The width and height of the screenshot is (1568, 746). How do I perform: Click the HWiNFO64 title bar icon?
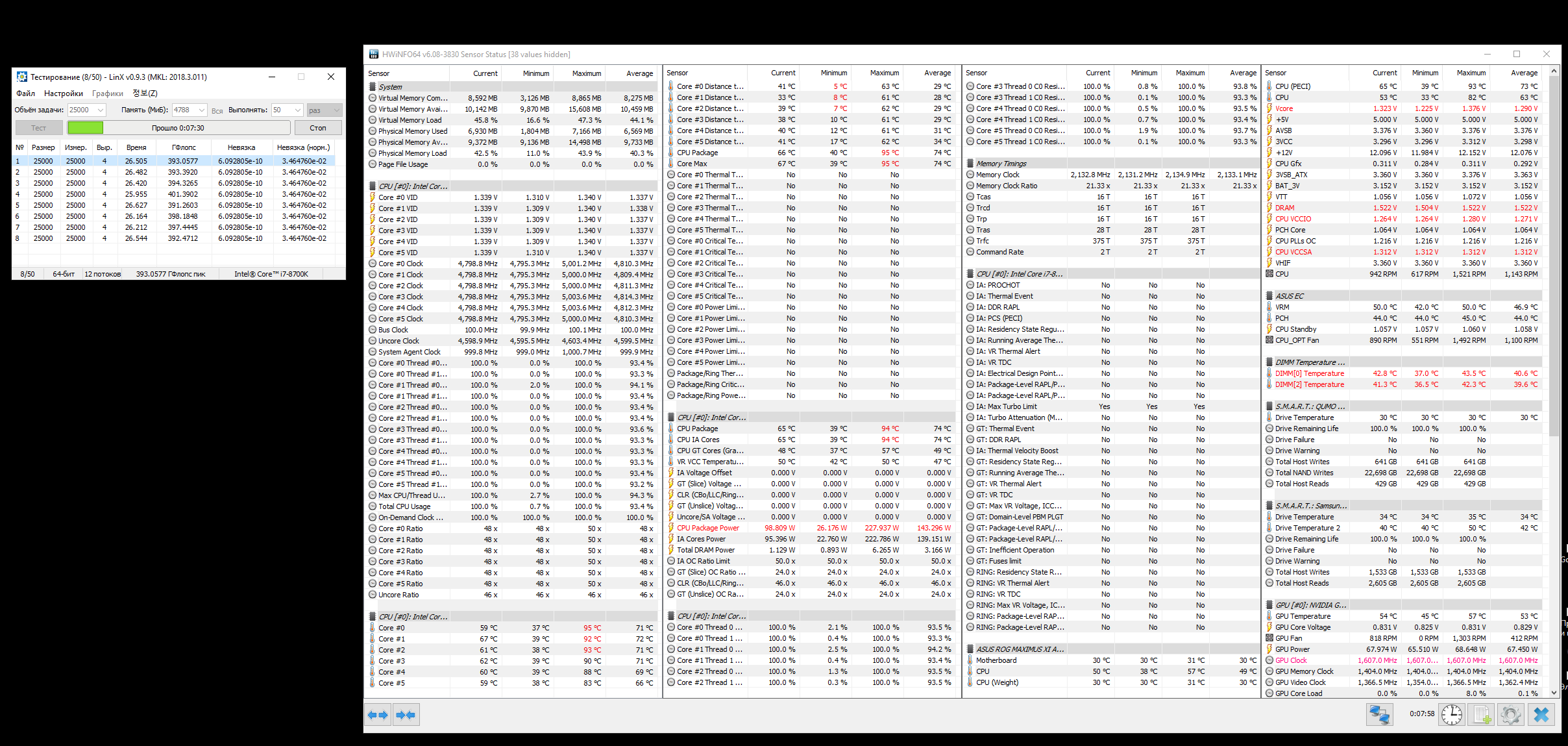click(x=374, y=55)
